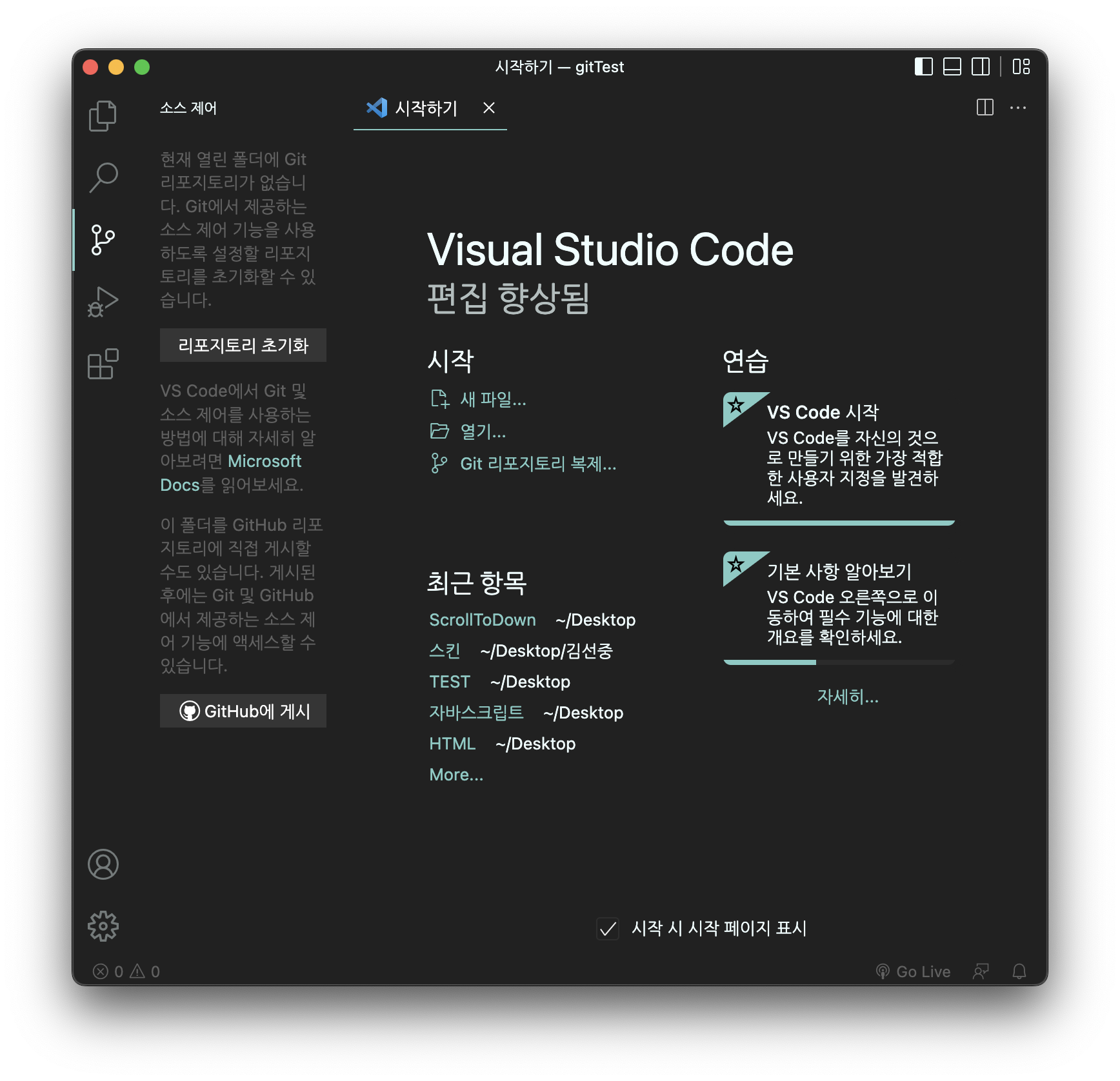Select the Source Control activity icon
Screen dimensions: 1120x1081
click(103, 240)
